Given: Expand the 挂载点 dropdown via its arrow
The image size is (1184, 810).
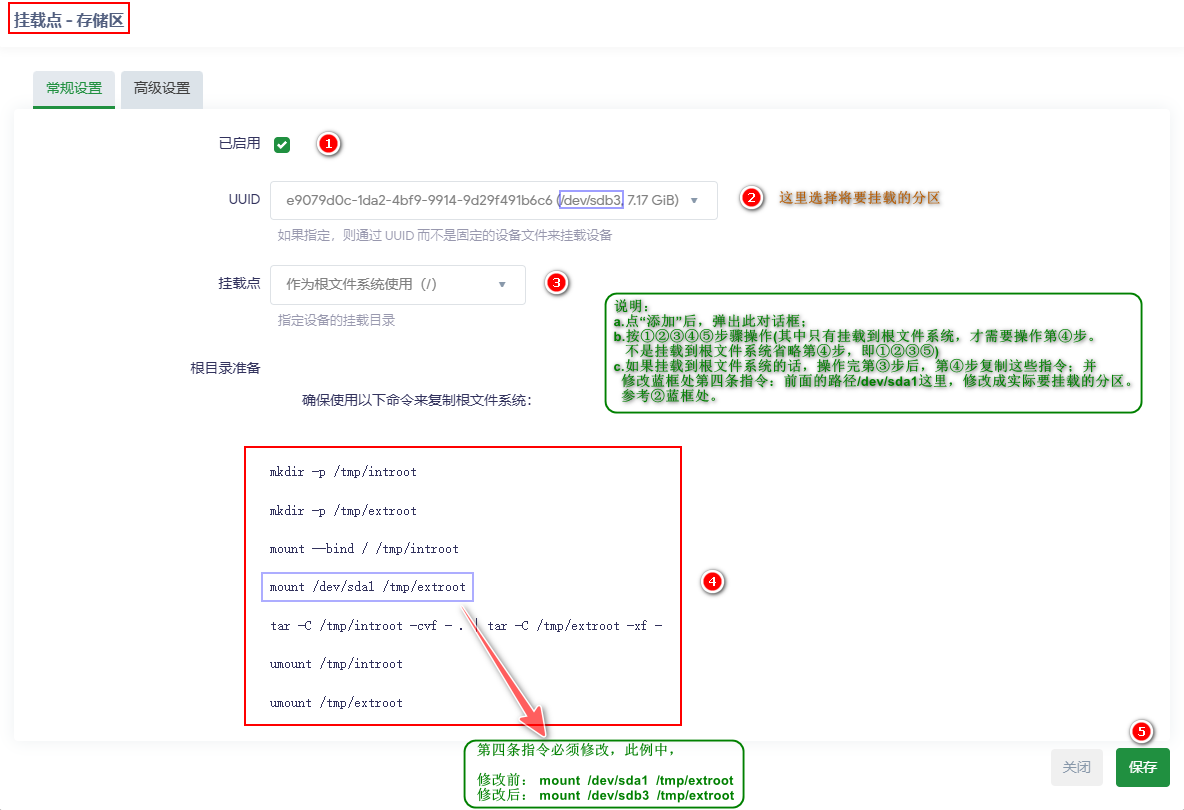Looking at the screenshot, I should [x=502, y=285].
